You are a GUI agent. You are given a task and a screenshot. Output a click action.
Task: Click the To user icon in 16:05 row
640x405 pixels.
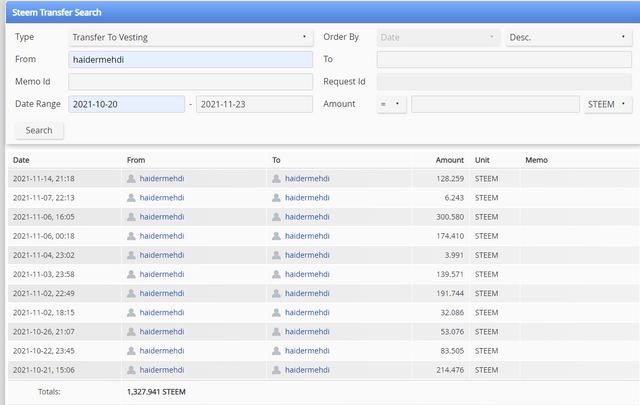276,217
